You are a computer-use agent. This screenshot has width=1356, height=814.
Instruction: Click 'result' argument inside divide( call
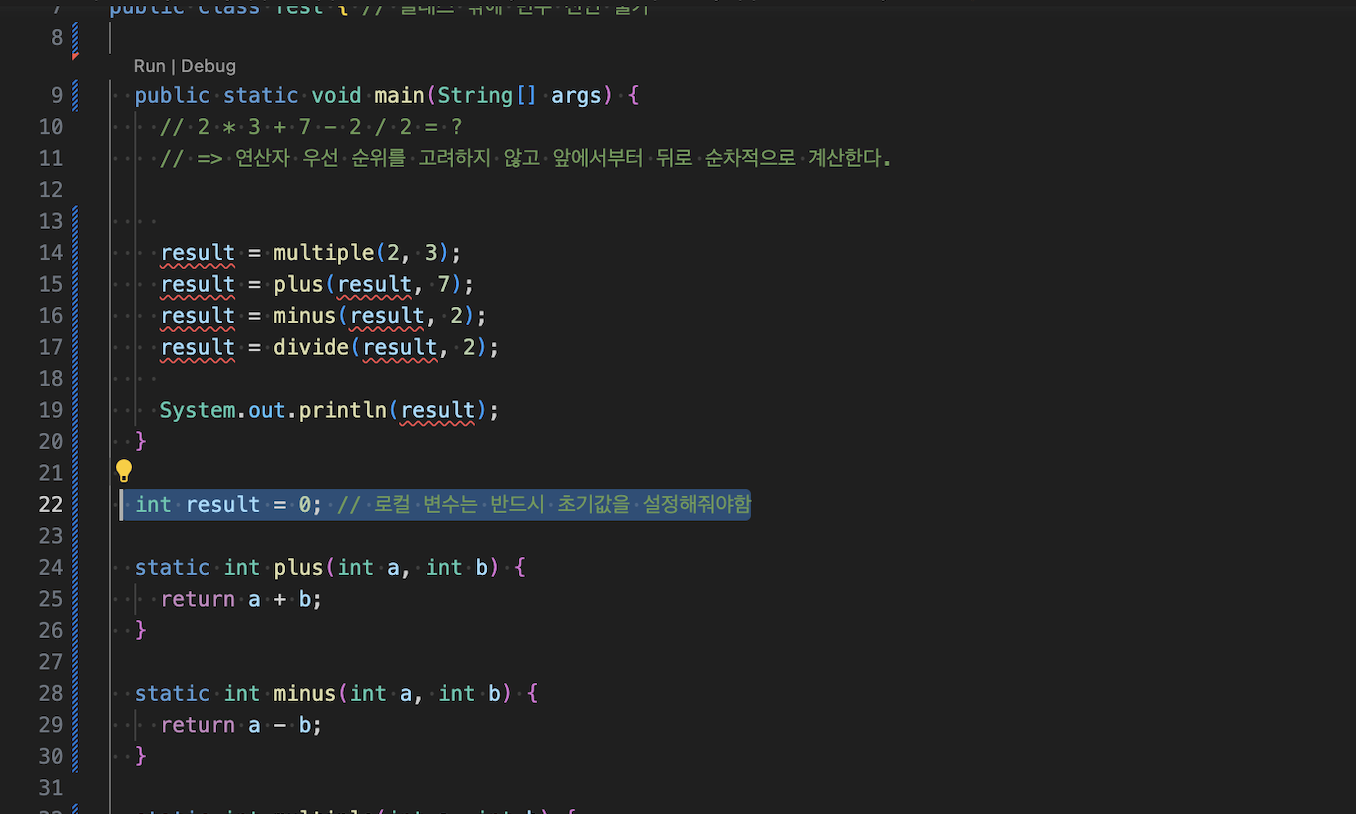pos(400,347)
